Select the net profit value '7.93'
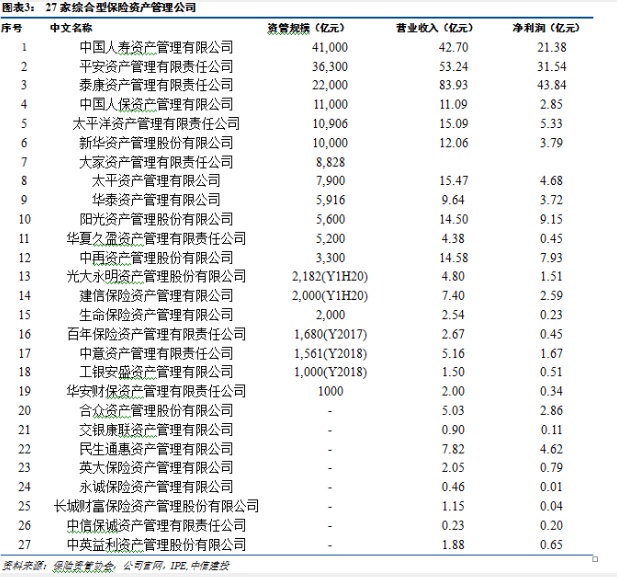This screenshot has width=617, height=577. [x=551, y=257]
